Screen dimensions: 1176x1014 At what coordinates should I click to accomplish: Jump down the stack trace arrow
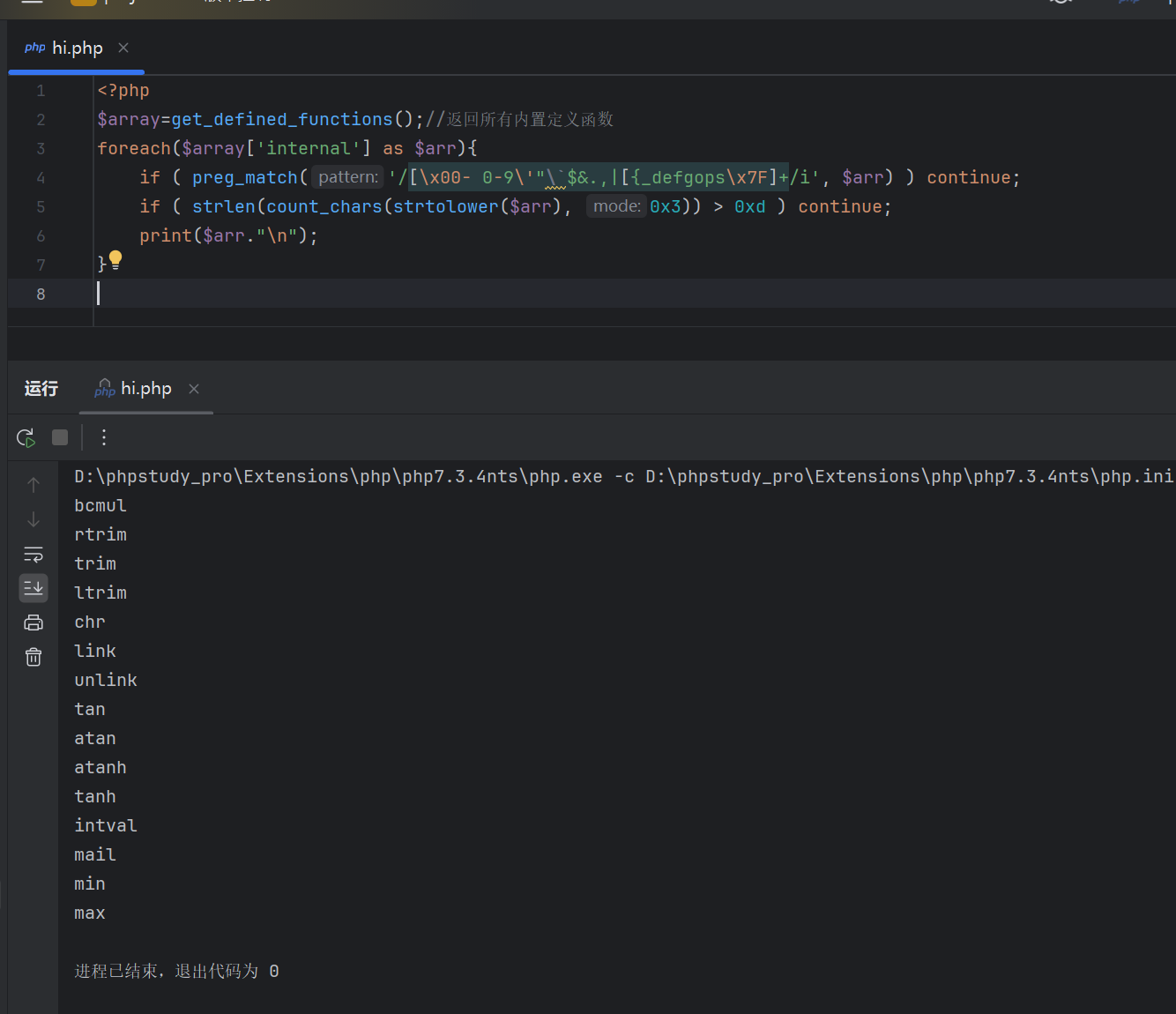[x=33, y=519]
